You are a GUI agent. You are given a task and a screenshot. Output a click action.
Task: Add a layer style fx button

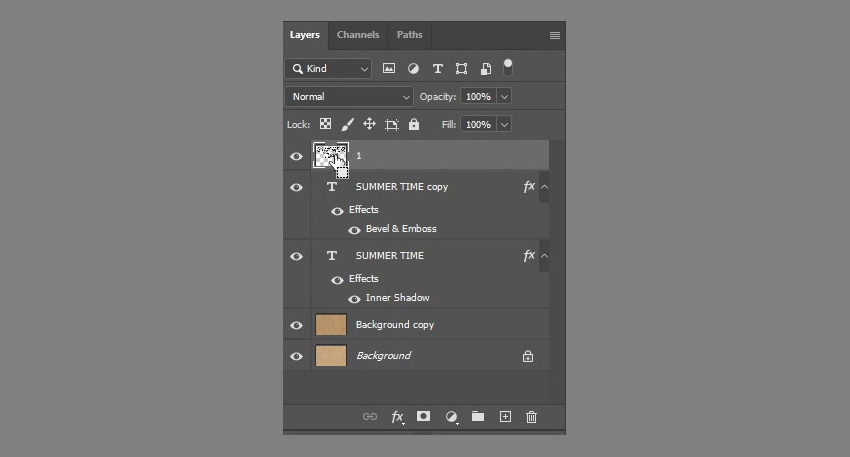[397, 417]
